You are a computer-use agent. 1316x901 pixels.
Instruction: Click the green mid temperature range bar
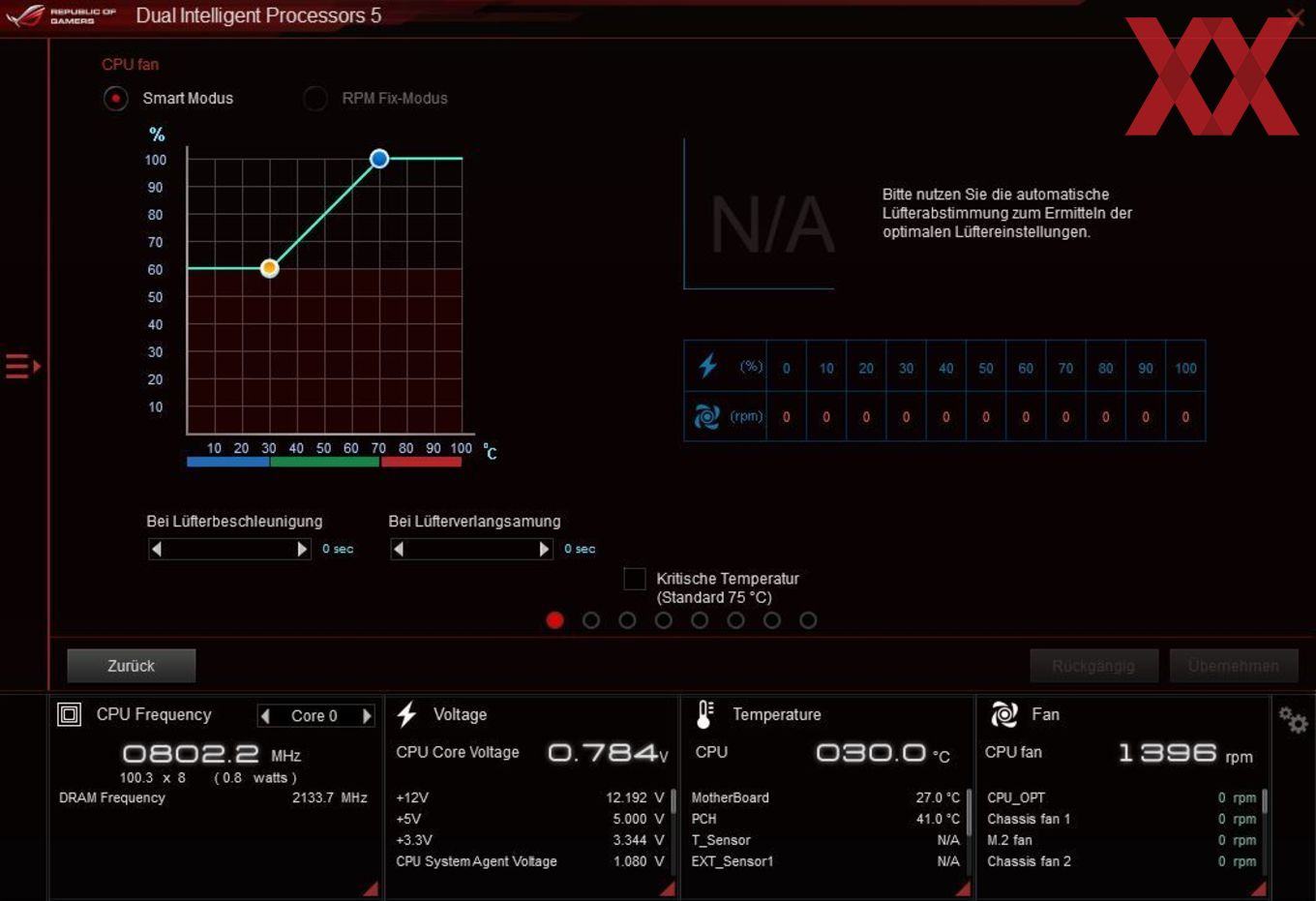[324, 462]
